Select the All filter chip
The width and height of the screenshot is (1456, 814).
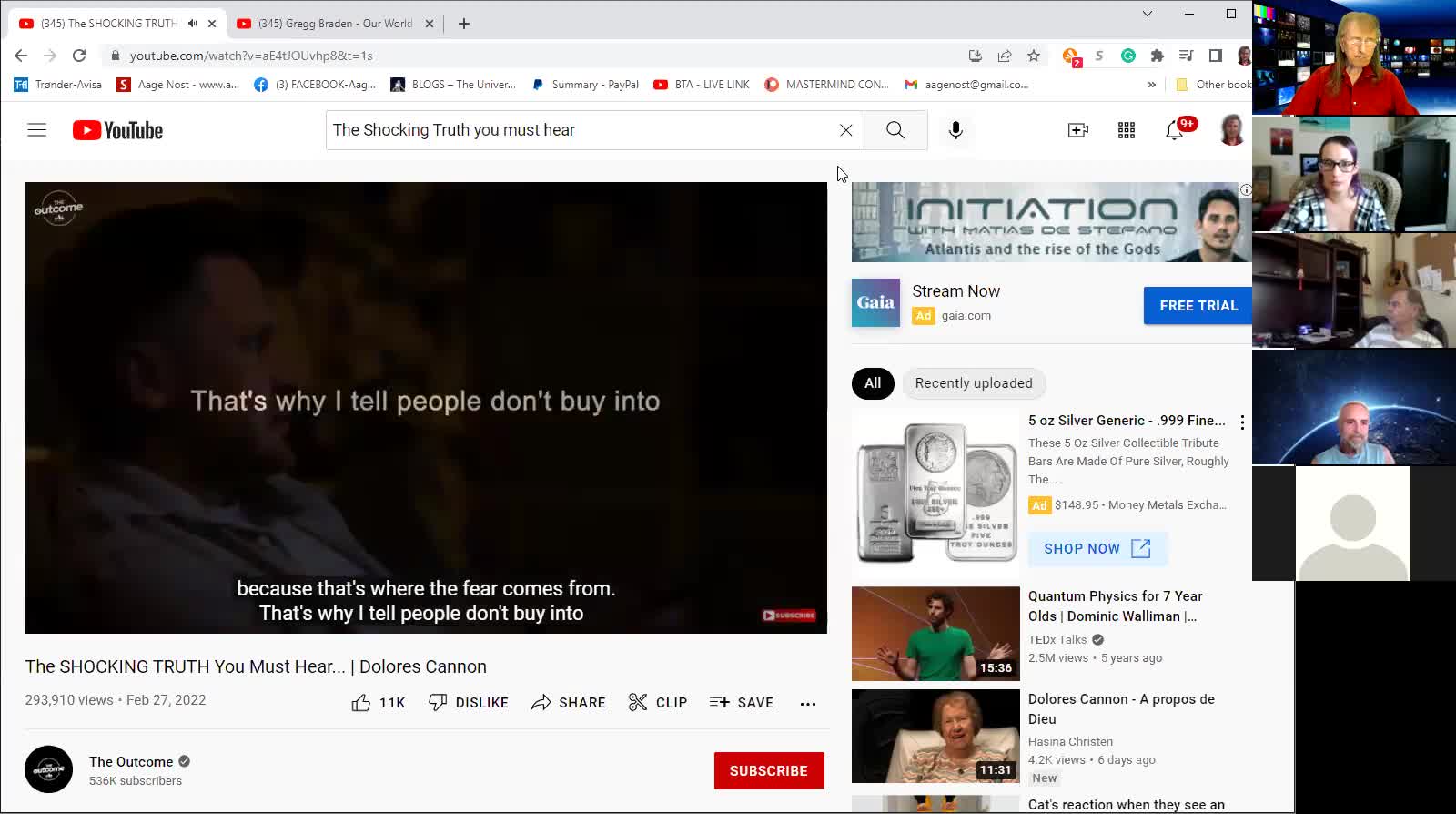coord(873,383)
